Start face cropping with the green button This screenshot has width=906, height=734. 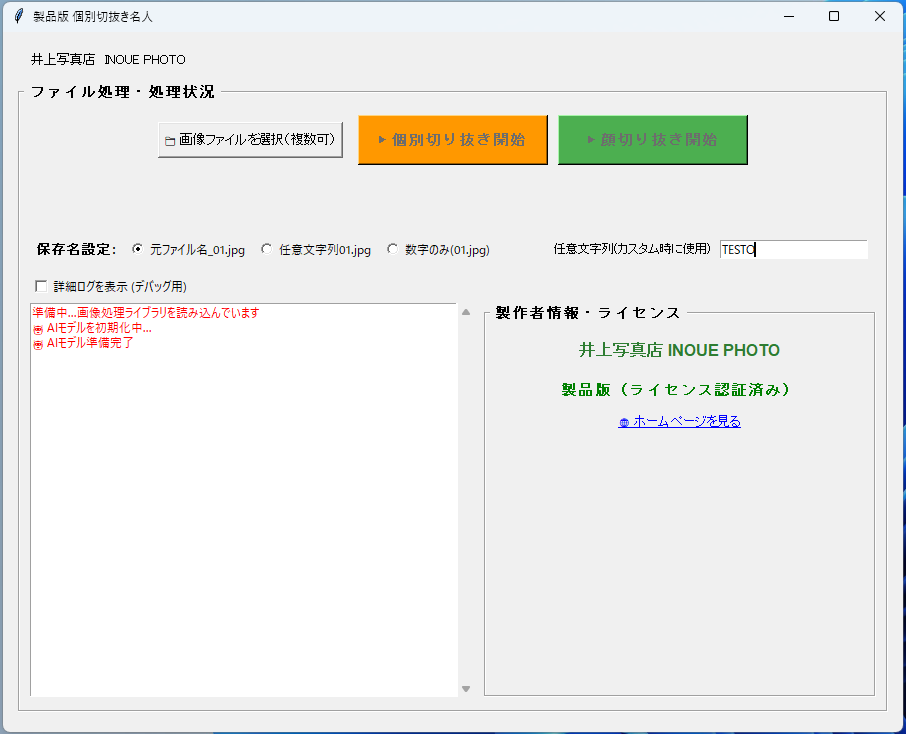[x=653, y=140]
